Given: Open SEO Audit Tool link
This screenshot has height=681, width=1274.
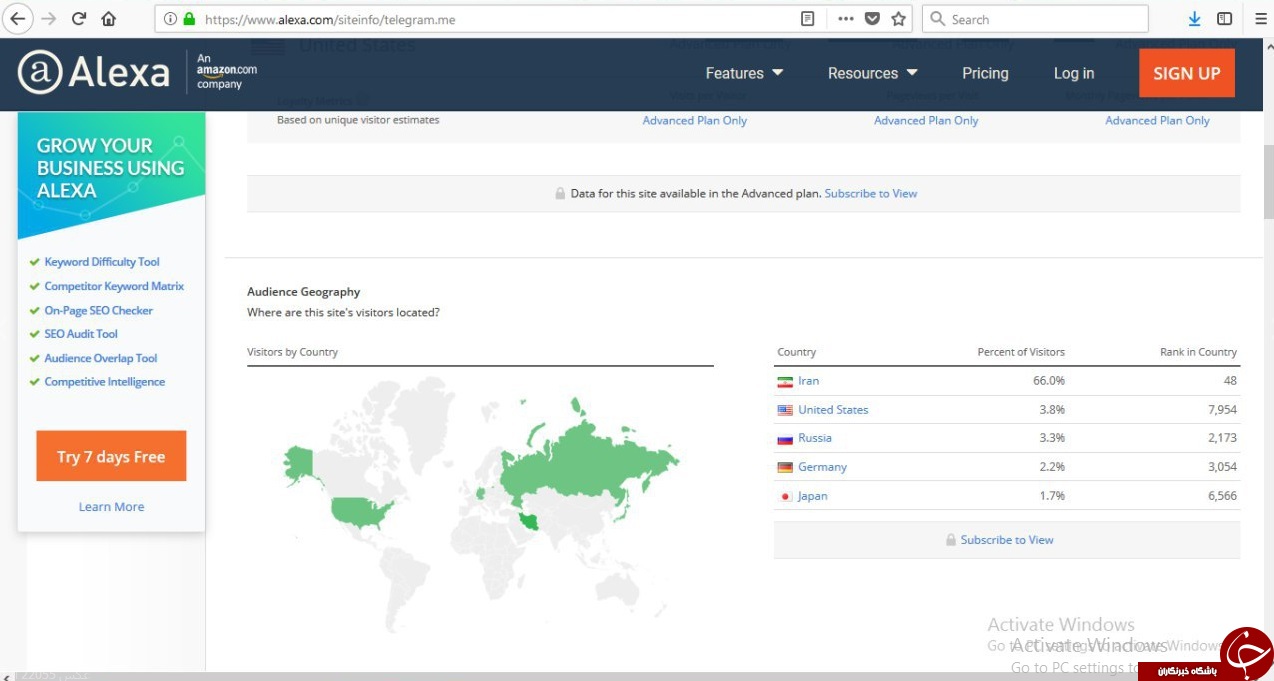Looking at the screenshot, I should point(81,334).
